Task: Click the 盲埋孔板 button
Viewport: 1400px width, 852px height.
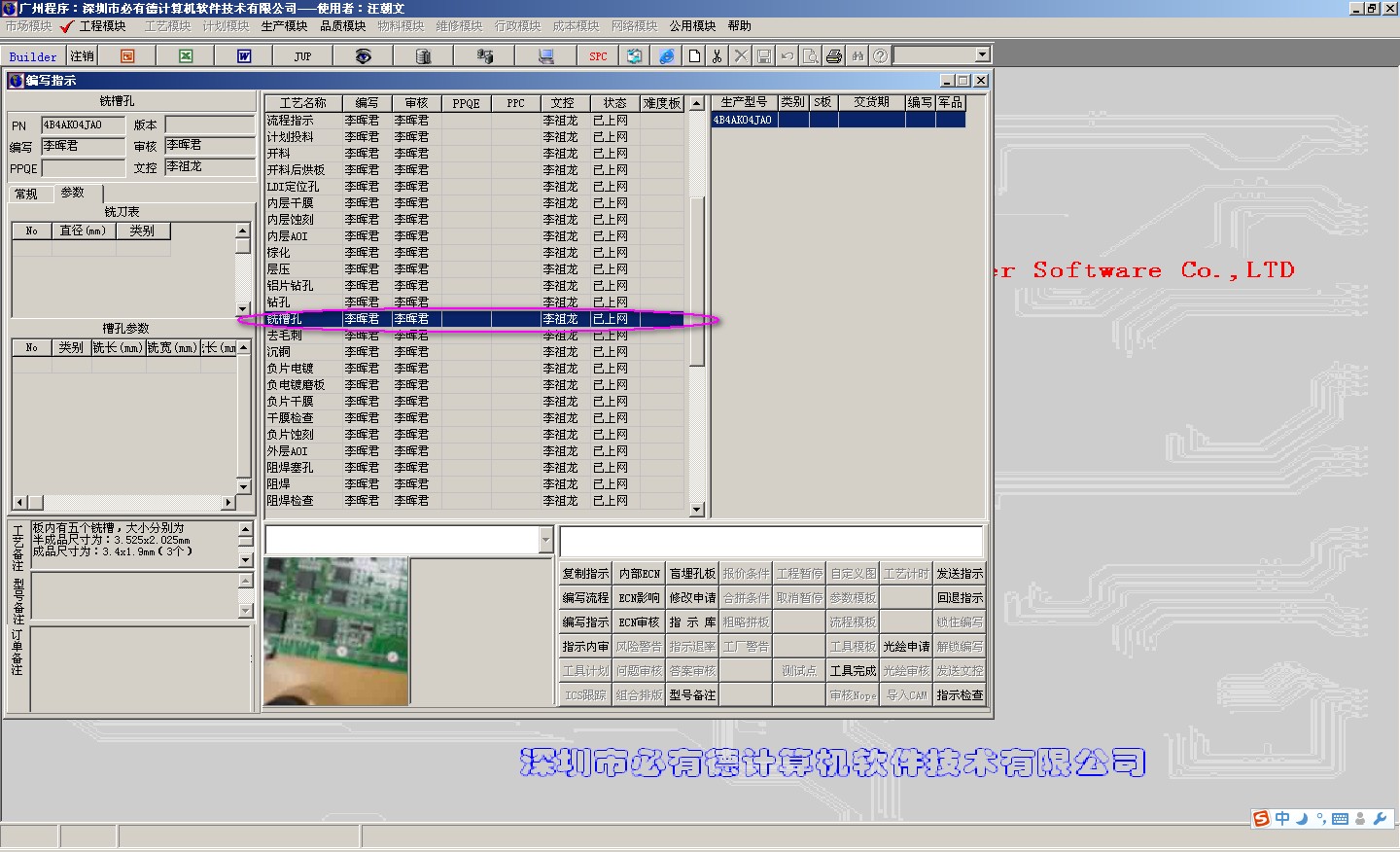Action: click(692, 574)
